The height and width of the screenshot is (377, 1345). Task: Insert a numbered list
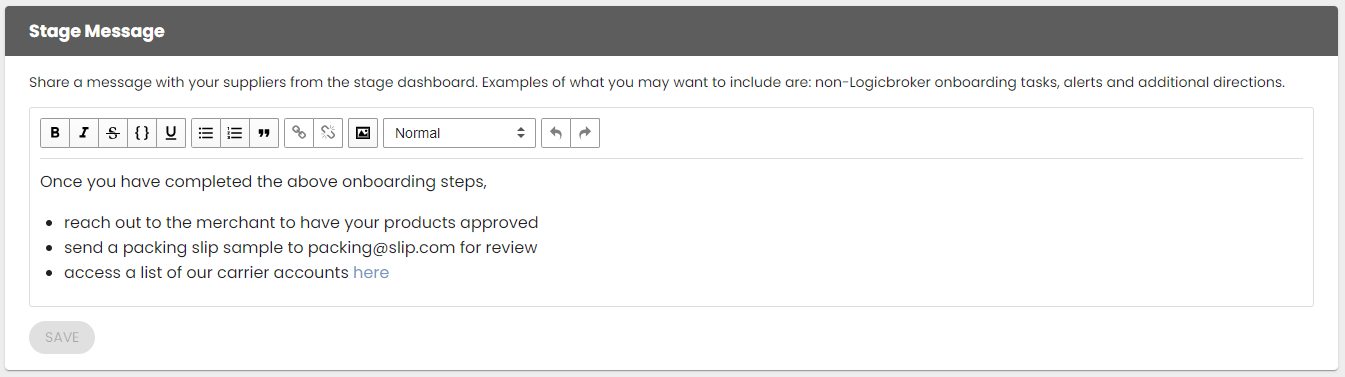coord(235,133)
